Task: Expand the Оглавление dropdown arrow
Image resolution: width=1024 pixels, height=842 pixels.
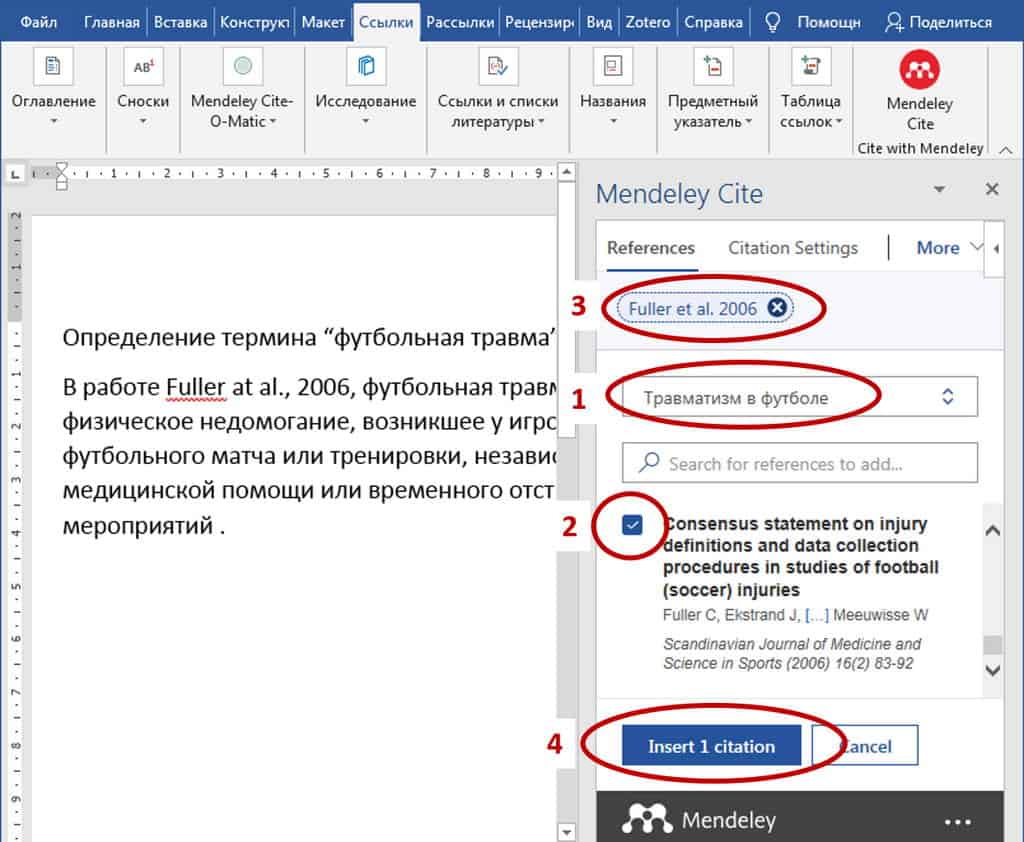Action: (x=54, y=121)
